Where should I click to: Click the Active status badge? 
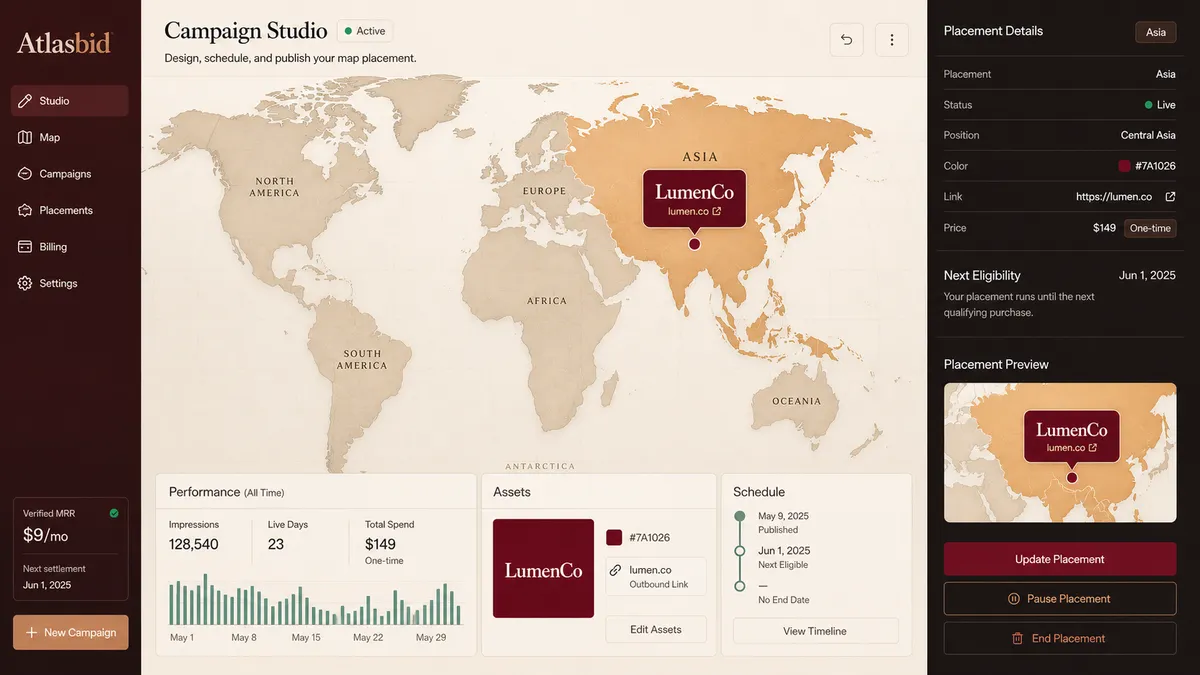pyautogui.click(x=365, y=31)
